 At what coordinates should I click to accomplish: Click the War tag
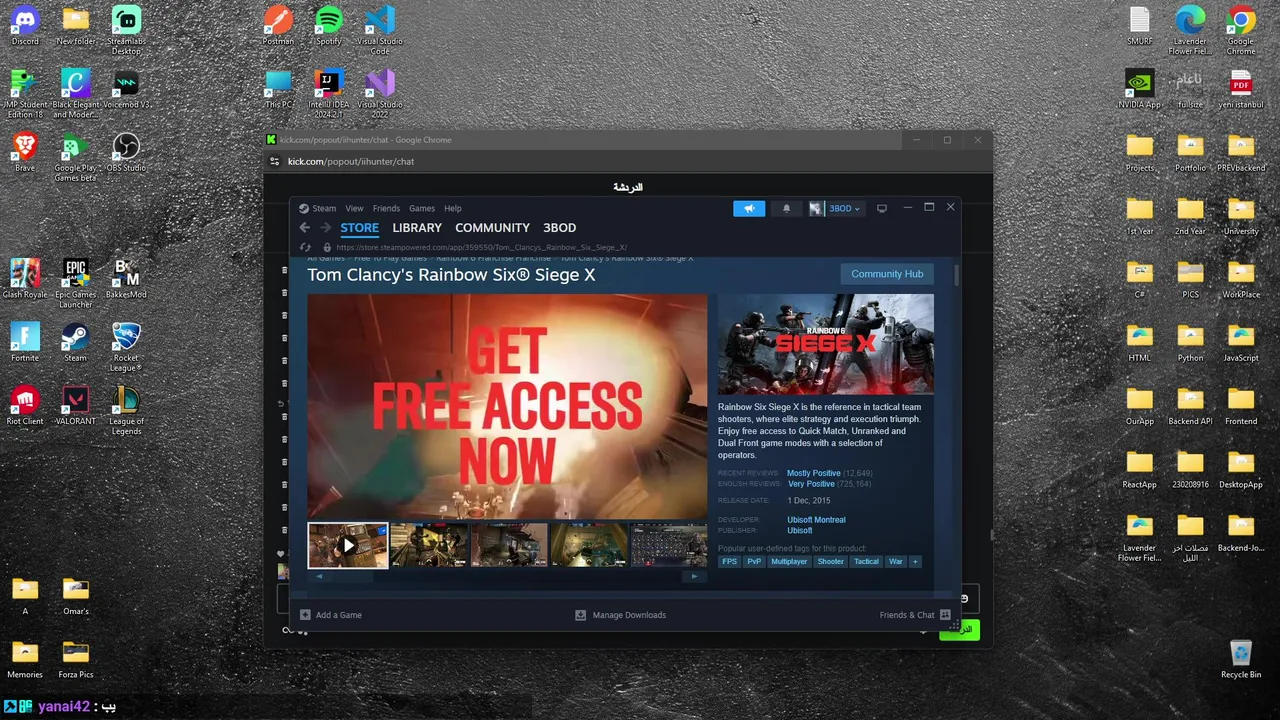tap(896, 562)
